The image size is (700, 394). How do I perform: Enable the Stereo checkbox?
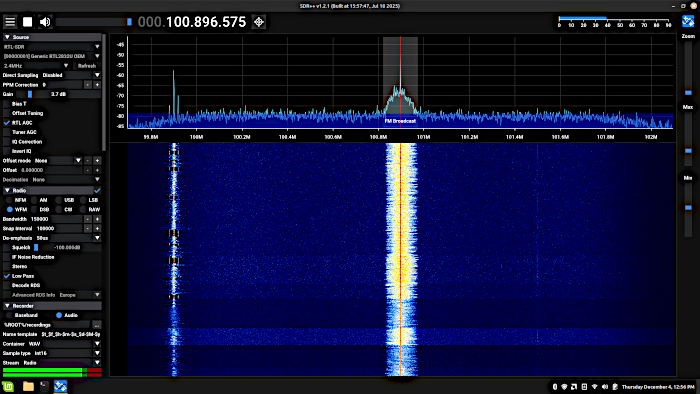[x=7, y=266]
